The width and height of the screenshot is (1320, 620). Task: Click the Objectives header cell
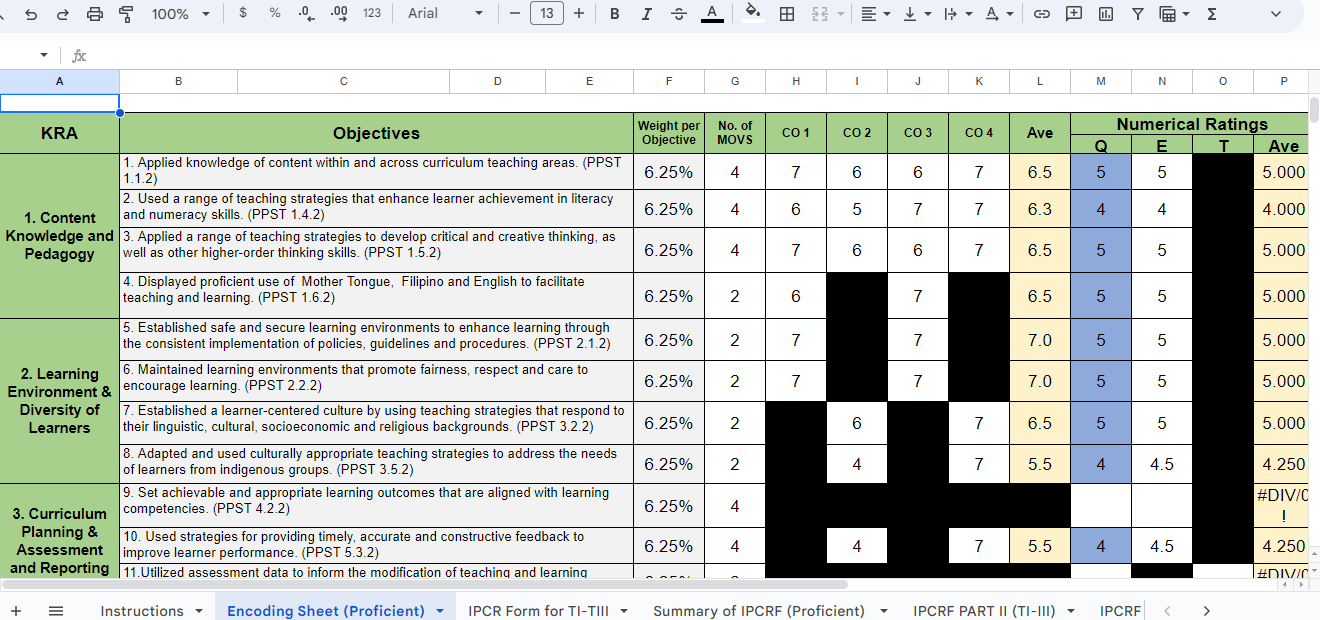[x=377, y=133]
